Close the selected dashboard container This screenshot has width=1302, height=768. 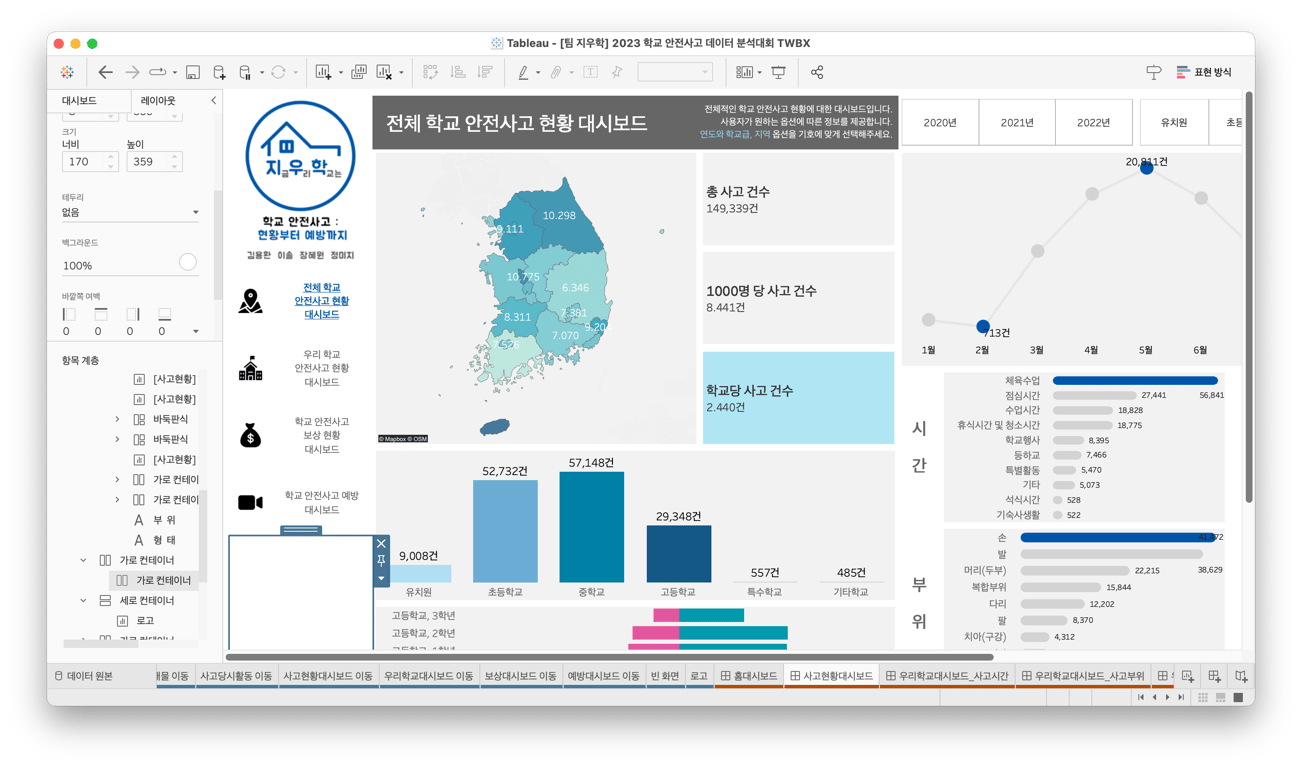pyautogui.click(x=381, y=544)
